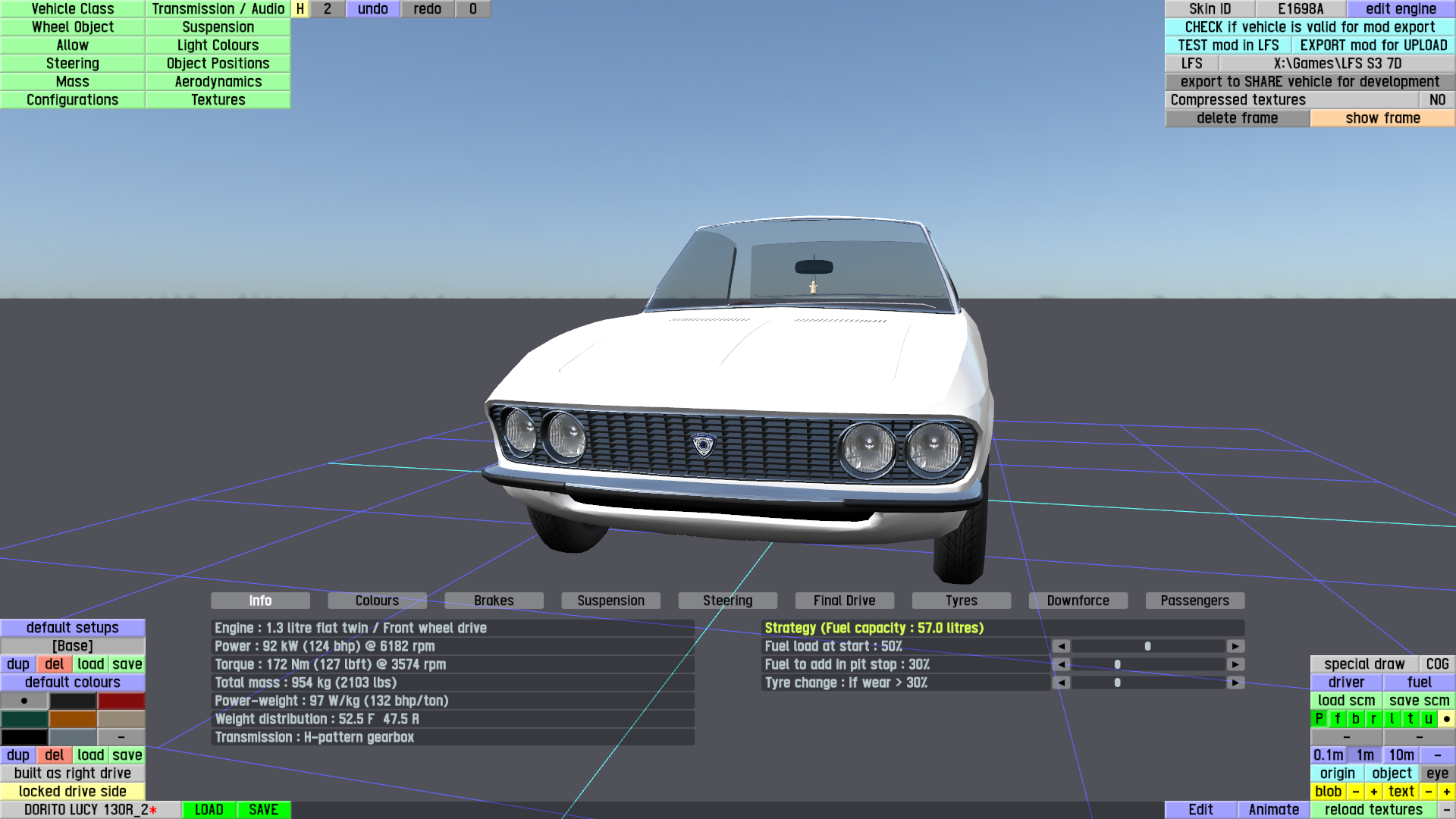Viewport: 1456px width, 819px height.
Task: Open the LFS folder path selector
Action: [1337, 64]
